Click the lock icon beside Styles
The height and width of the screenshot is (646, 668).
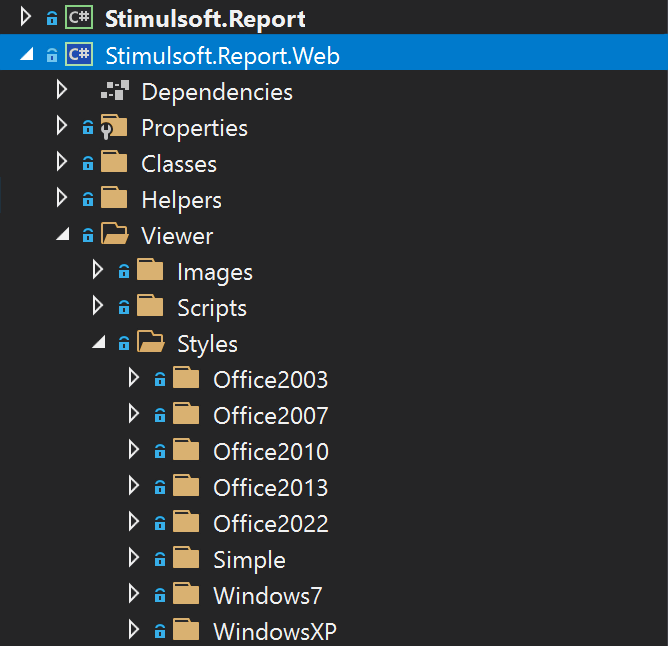pos(124,343)
